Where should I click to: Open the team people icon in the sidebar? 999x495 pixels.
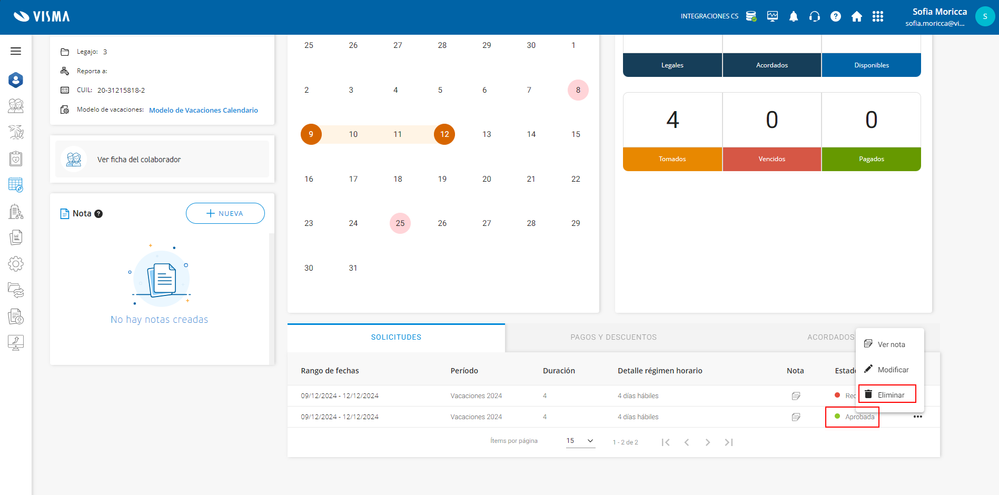pos(16,106)
